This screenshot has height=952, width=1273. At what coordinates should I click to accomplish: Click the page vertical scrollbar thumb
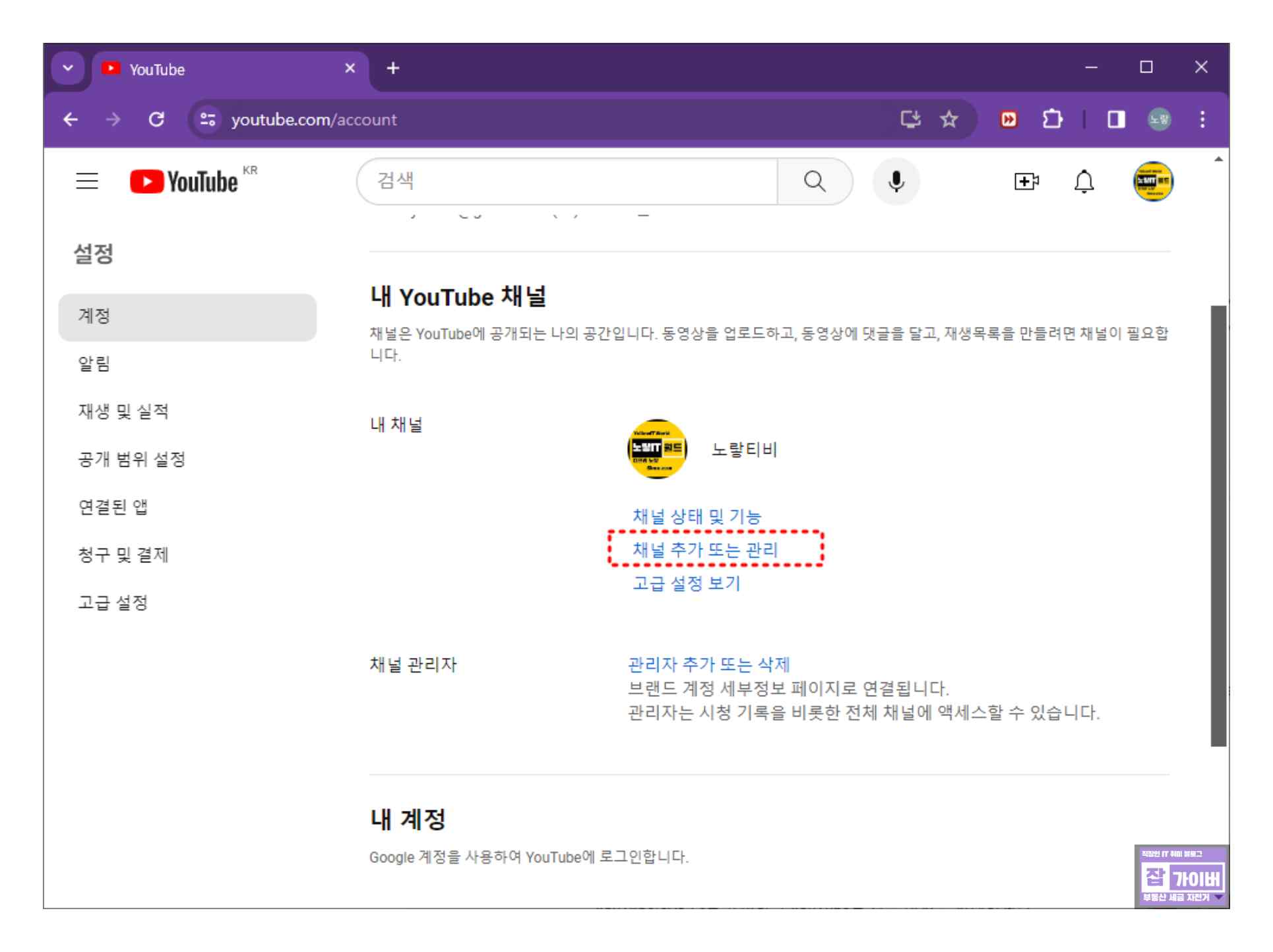click(x=1218, y=525)
